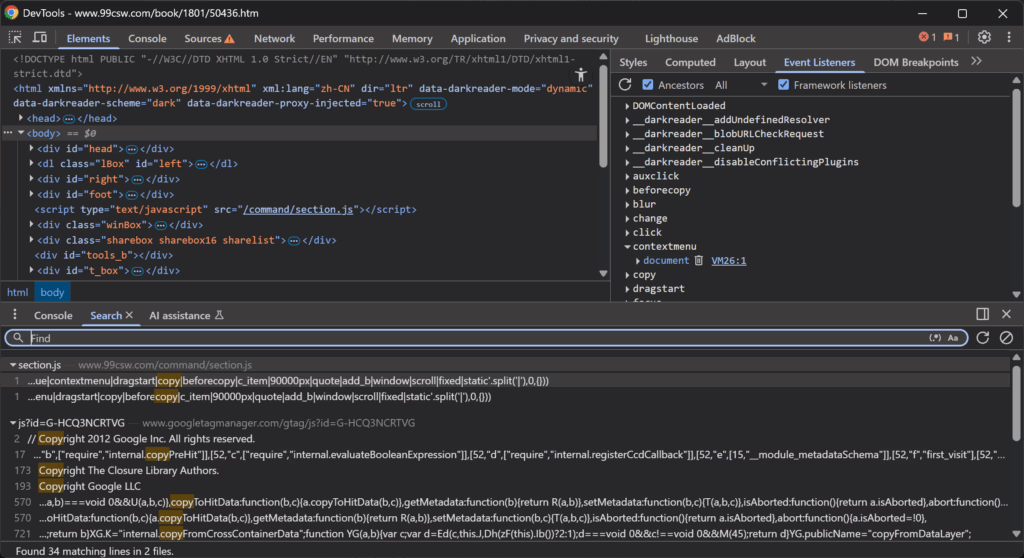Screen dimensions: 1024x558
Task: Click the ellipsis beside the body element
Action: 8,133
